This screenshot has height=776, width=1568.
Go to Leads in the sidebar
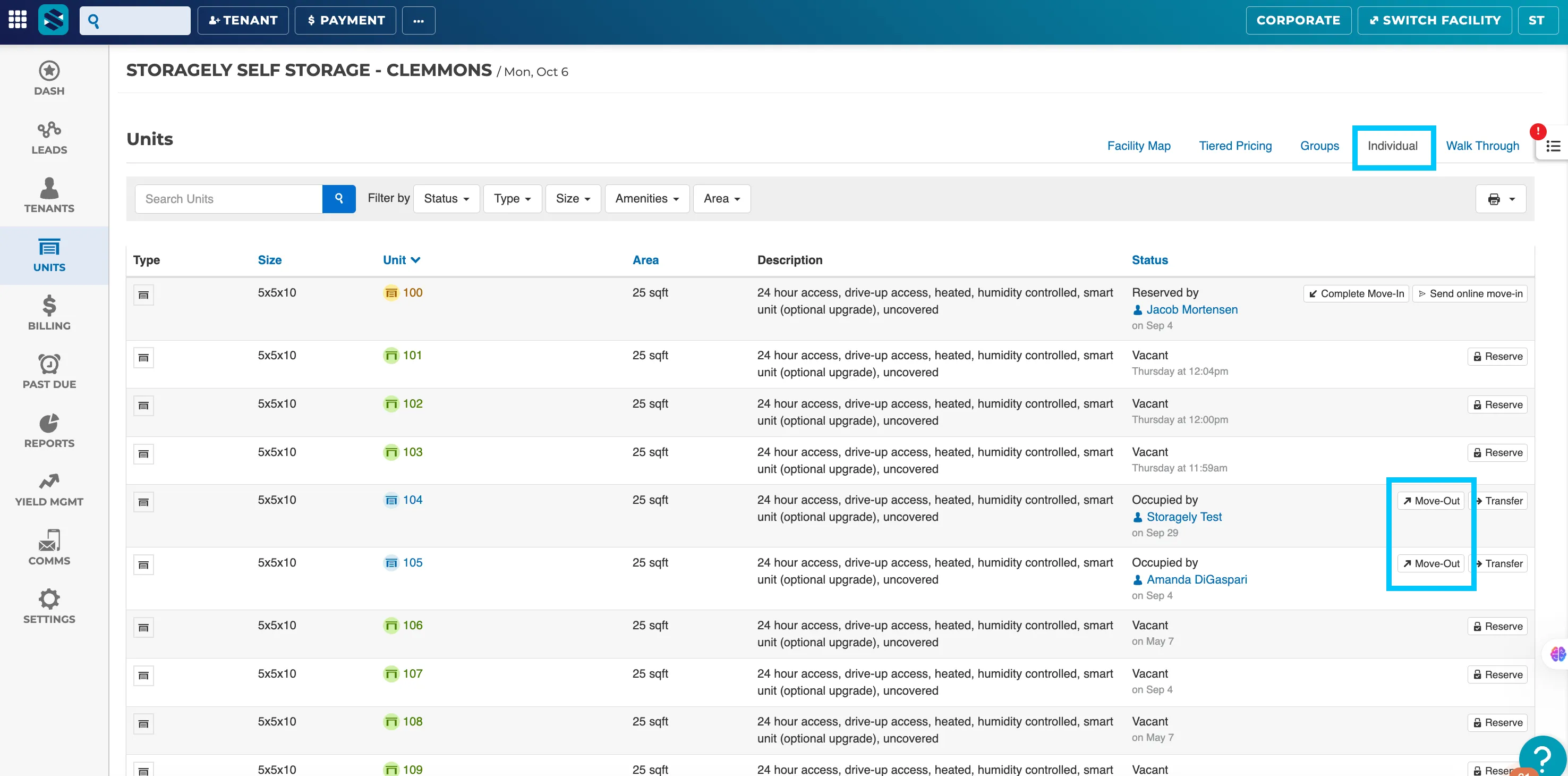[49, 138]
